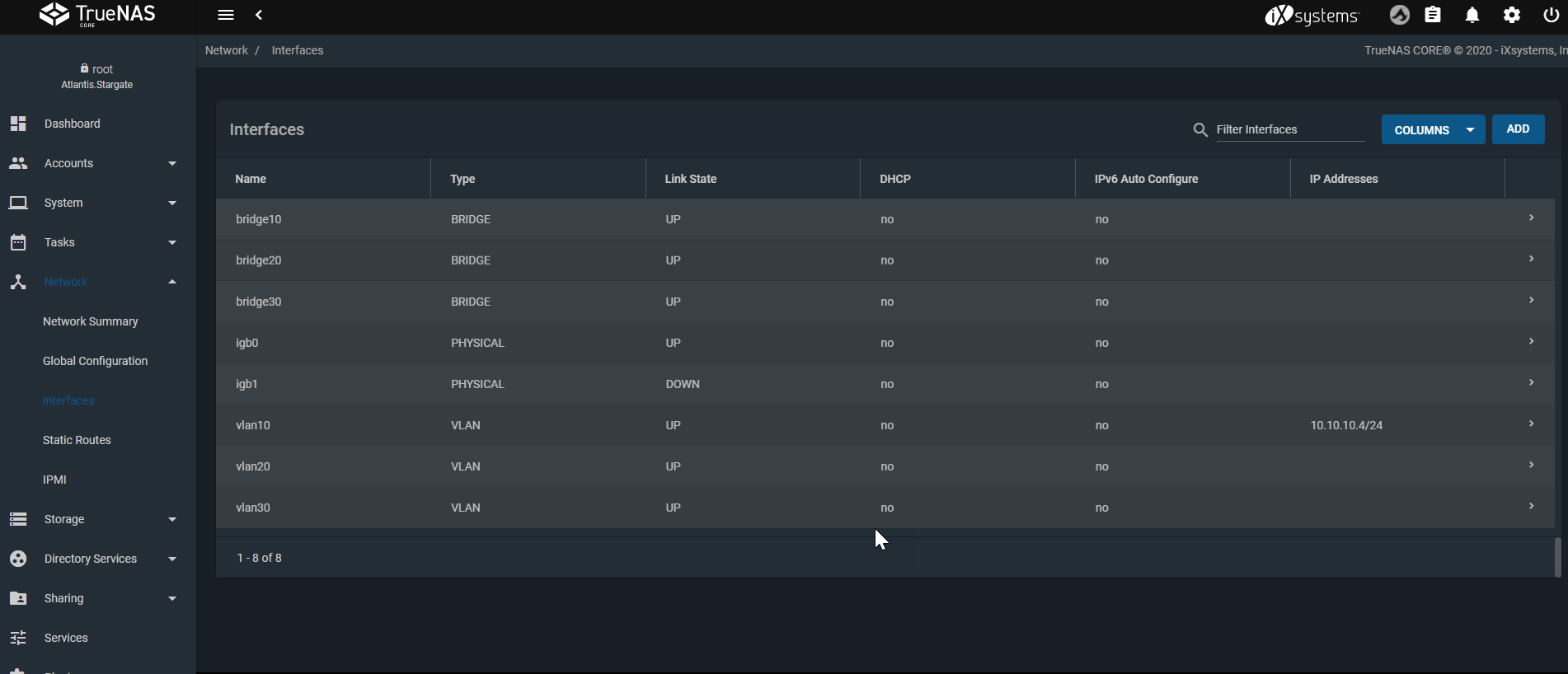Expand the Storage sidebar section
The image size is (1568, 674).
coord(92,519)
